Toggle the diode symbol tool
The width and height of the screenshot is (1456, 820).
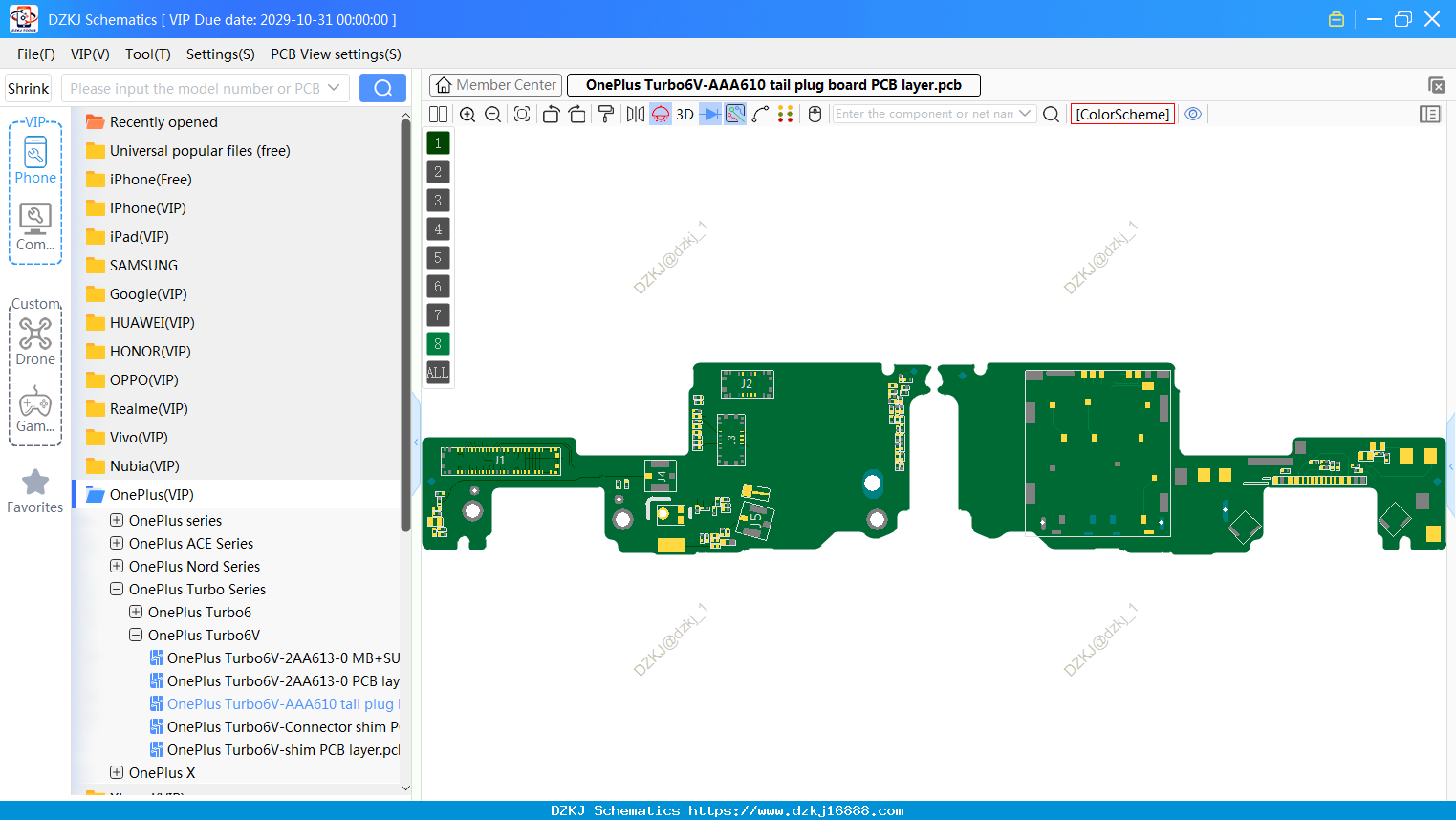pyautogui.click(x=710, y=114)
